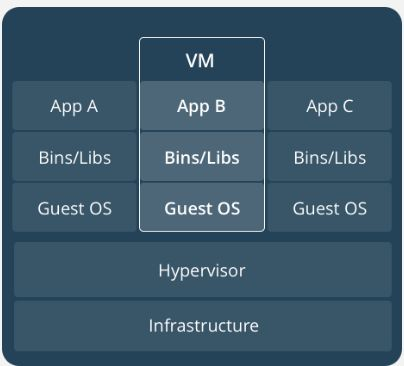Click the App A text label
Image resolution: width=404 pixels, height=366 pixels.
tap(74, 107)
